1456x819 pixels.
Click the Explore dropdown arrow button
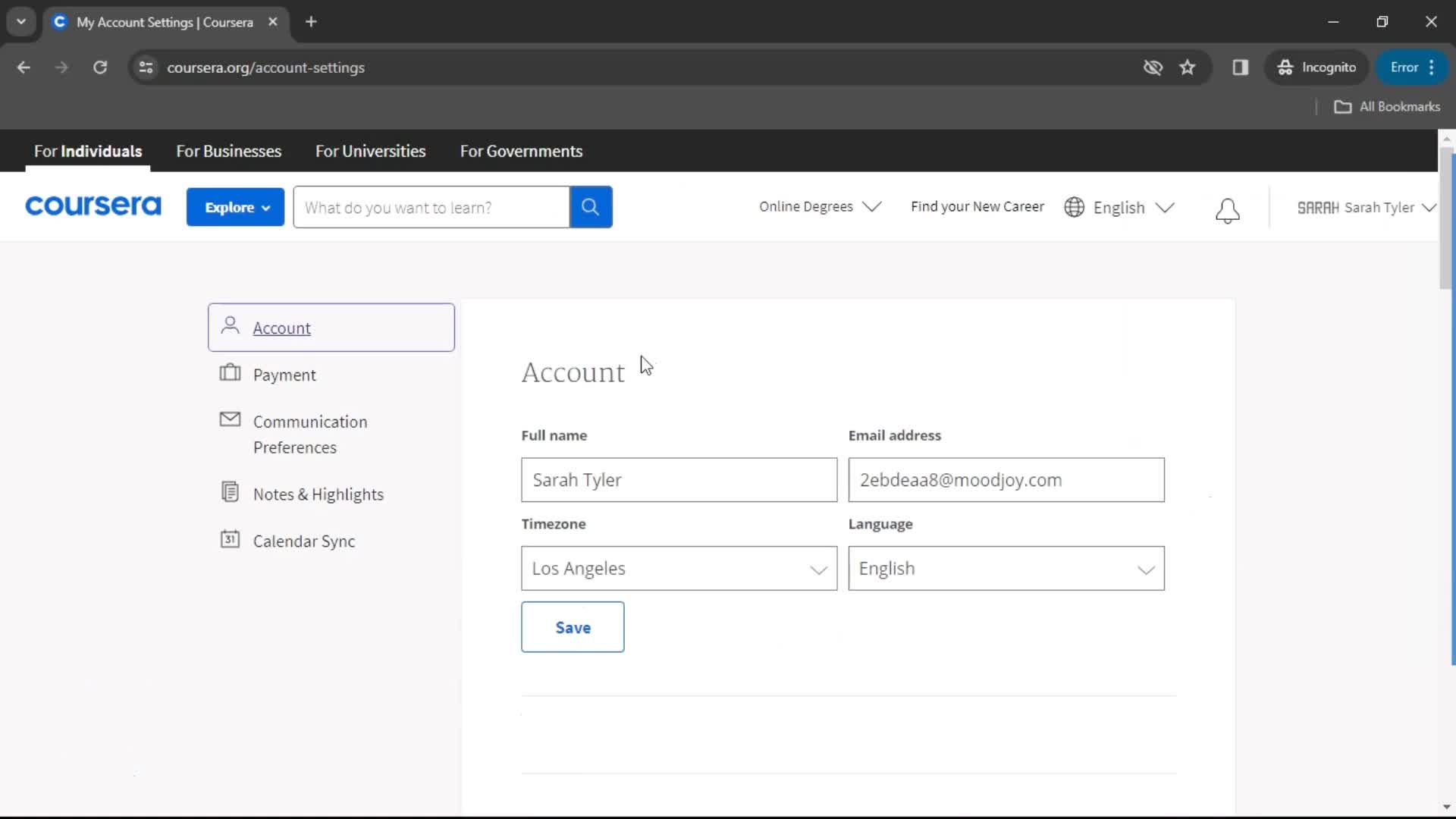(264, 207)
